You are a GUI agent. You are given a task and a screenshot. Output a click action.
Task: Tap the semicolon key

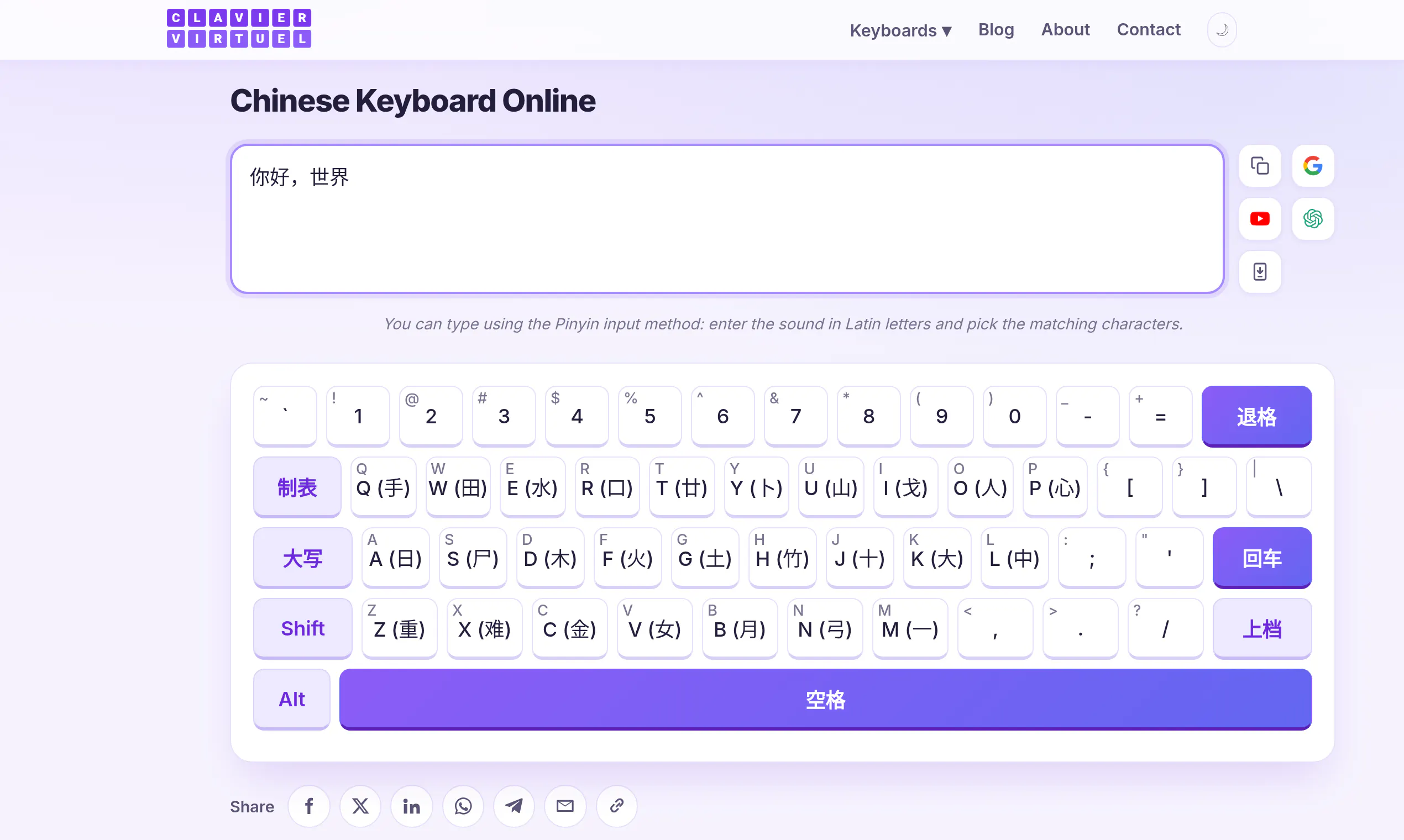[1092, 558]
